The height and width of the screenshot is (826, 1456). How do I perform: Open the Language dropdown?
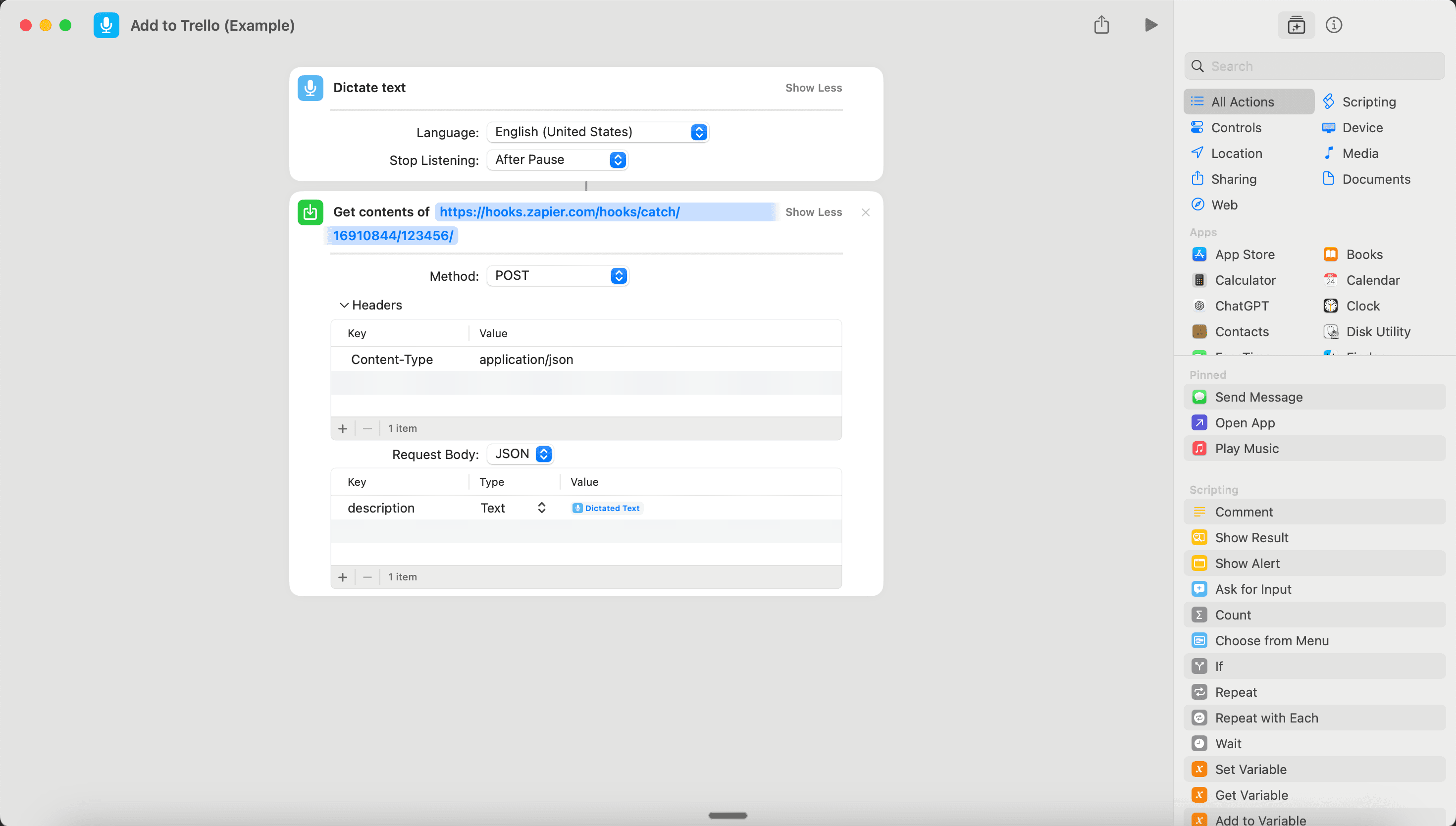click(x=598, y=132)
